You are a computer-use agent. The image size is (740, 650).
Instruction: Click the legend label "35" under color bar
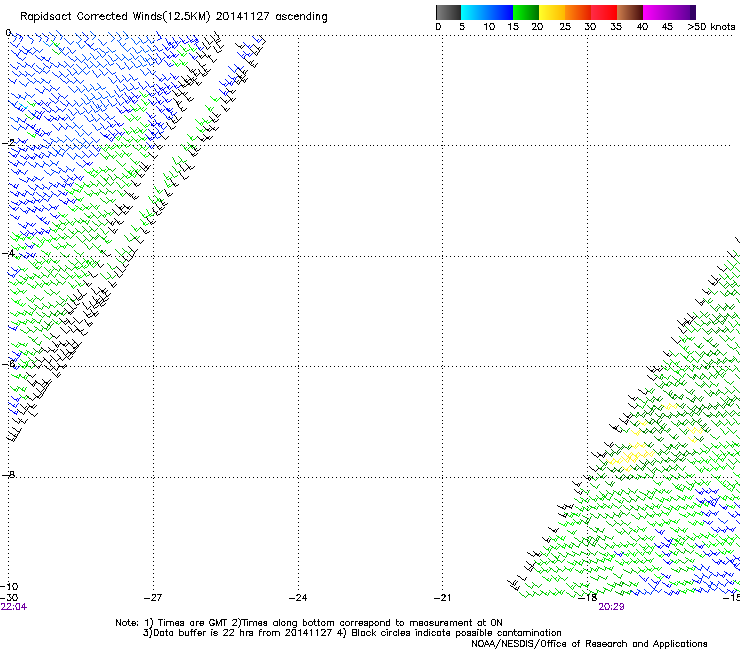point(616,27)
